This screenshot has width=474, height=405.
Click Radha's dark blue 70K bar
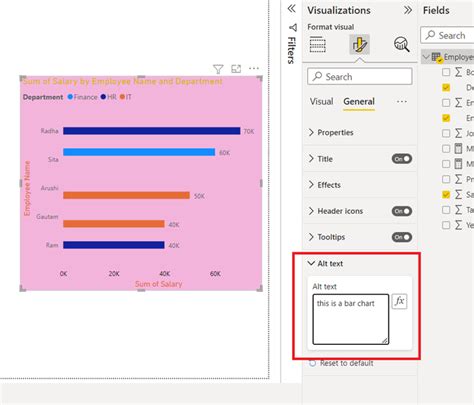point(152,131)
